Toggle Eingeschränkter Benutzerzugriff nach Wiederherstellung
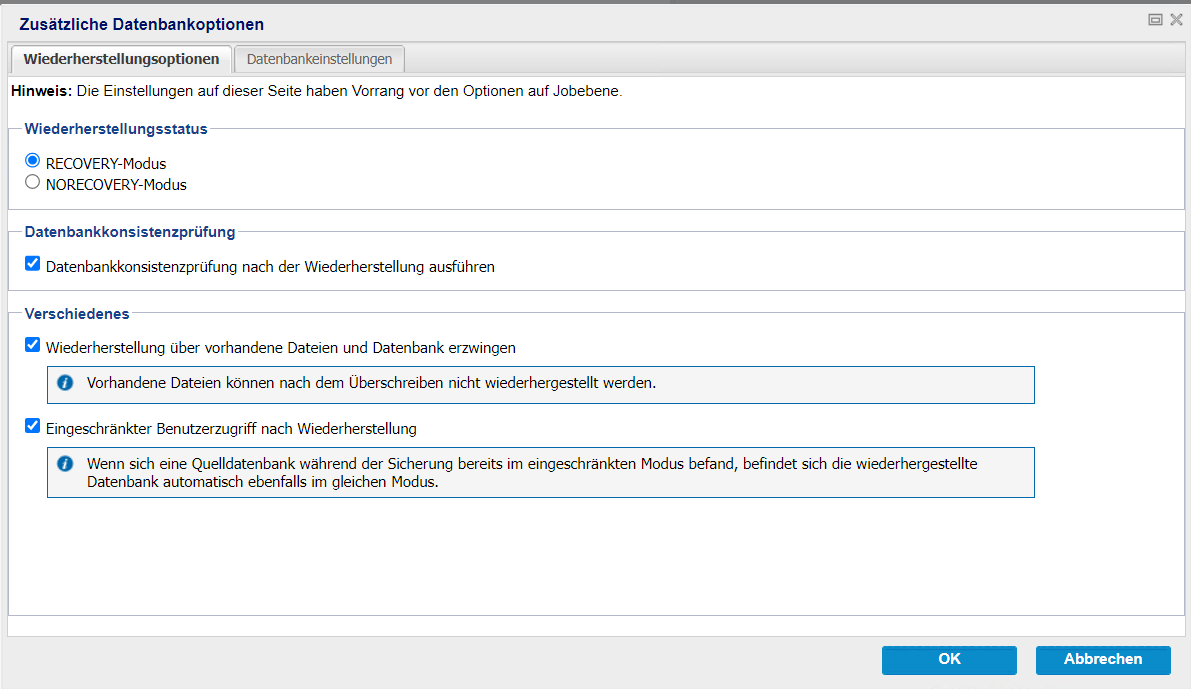Image resolution: width=1191 pixels, height=689 pixels. tap(33, 427)
